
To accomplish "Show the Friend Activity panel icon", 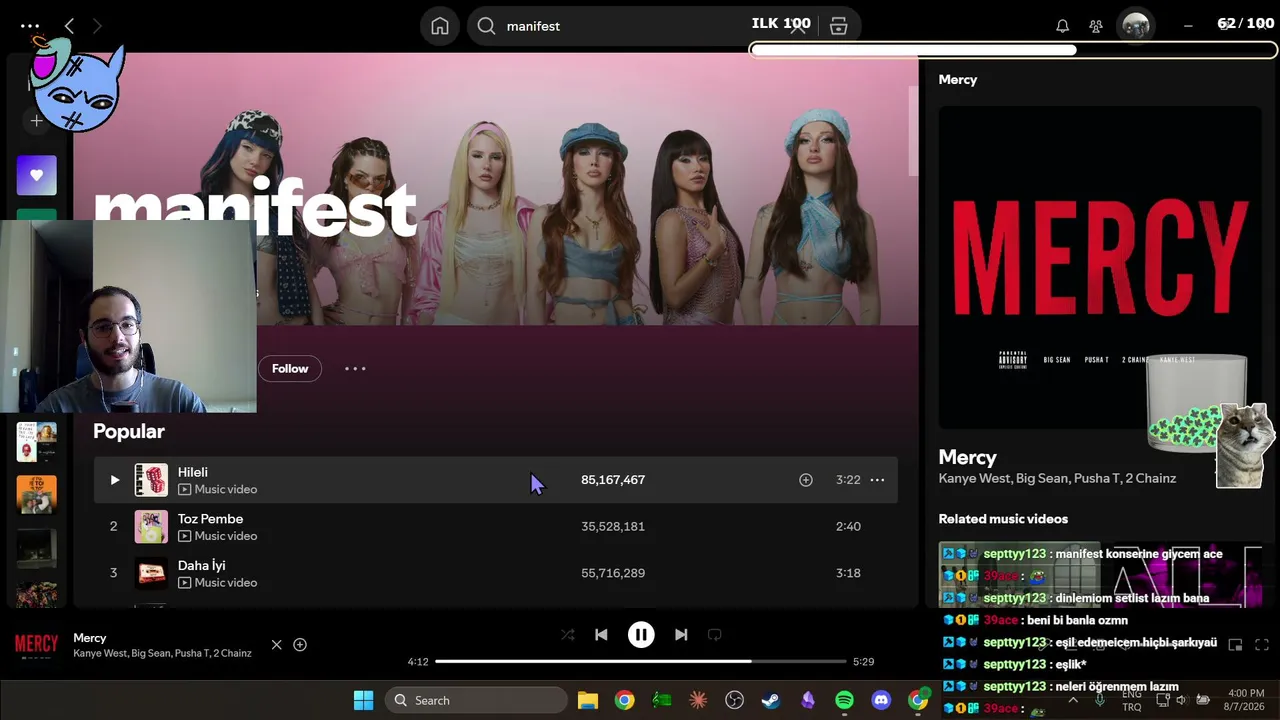I will [x=1096, y=26].
